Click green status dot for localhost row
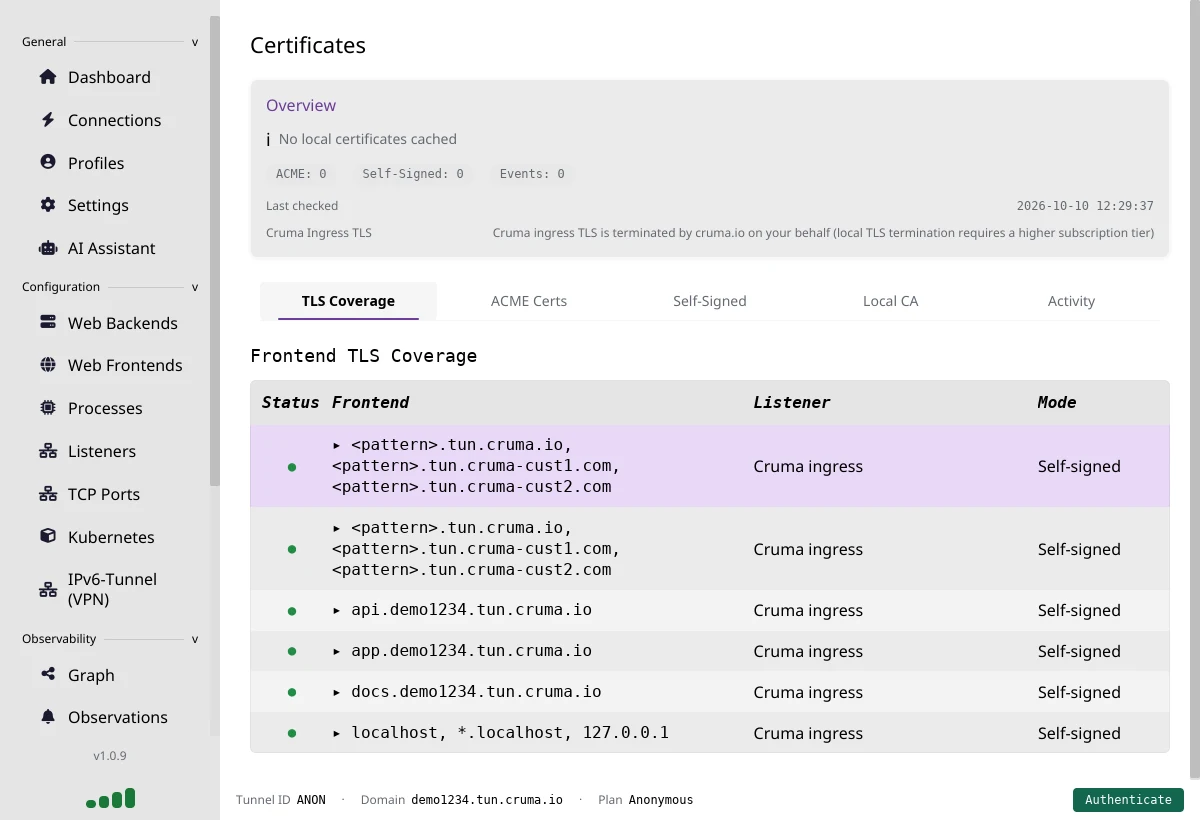1200x820 pixels. tap(292, 733)
